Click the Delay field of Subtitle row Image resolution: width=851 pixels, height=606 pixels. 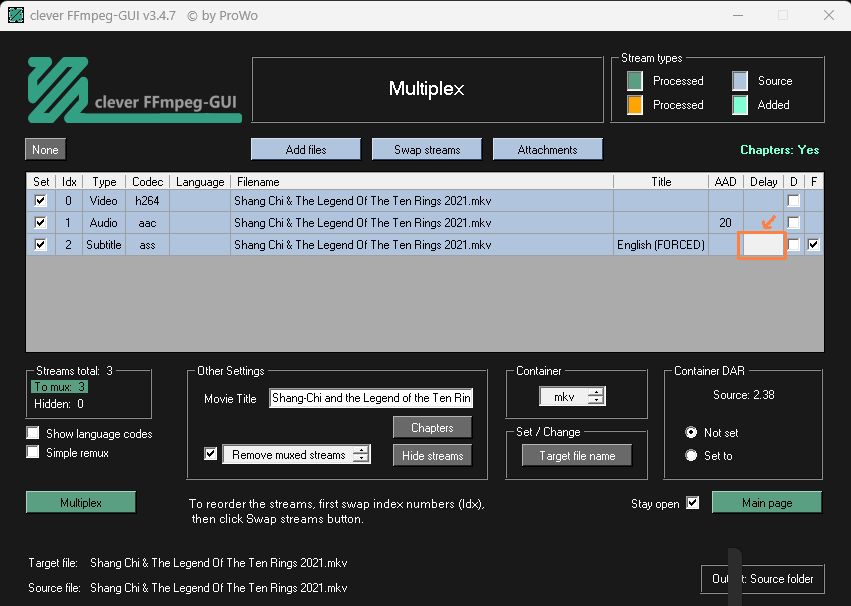pyautogui.click(x=763, y=245)
